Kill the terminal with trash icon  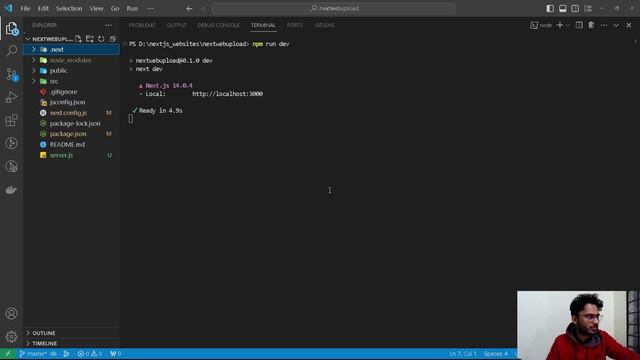point(591,25)
